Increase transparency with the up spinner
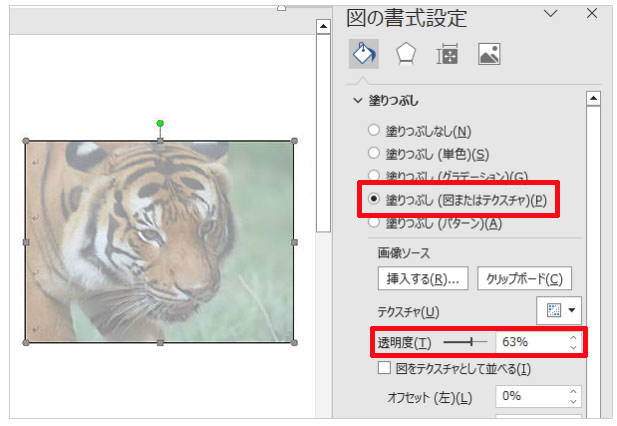The width and height of the screenshot is (617, 426). coord(573,337)
